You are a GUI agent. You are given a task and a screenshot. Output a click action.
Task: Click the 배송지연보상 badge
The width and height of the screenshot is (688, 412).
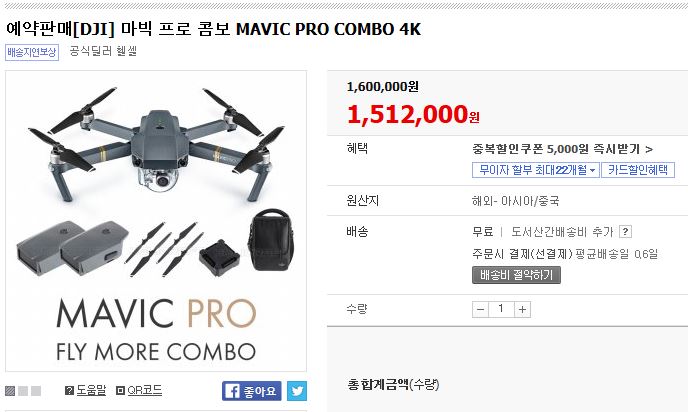pyautogui.click(x=32, y=52)
